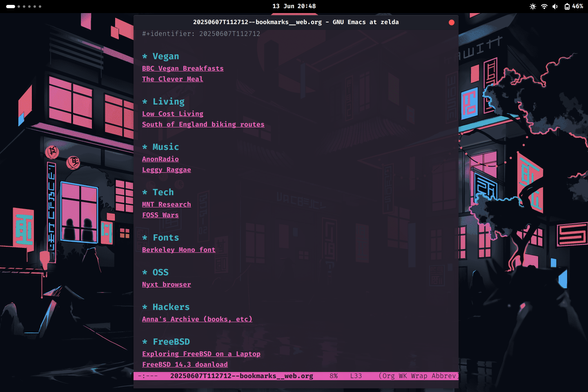588x392 pixels.
Task: Open the BBC Vegan Breakfasts link
Action: pos(183,68)
